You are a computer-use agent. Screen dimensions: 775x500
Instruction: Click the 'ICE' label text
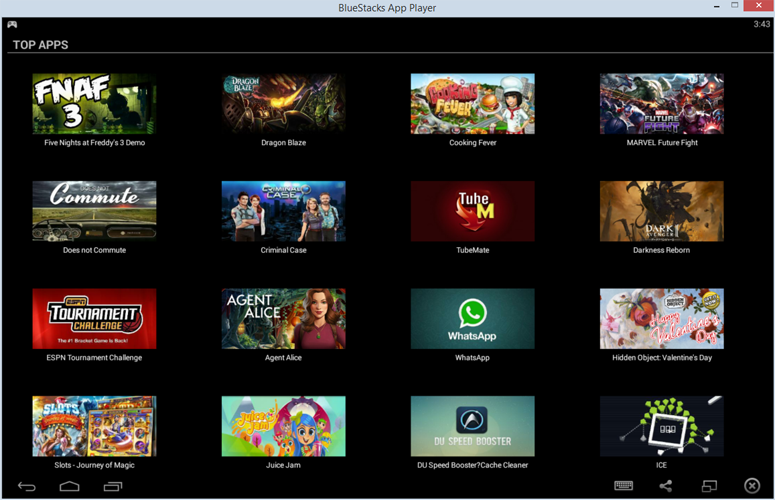(662, 465)
